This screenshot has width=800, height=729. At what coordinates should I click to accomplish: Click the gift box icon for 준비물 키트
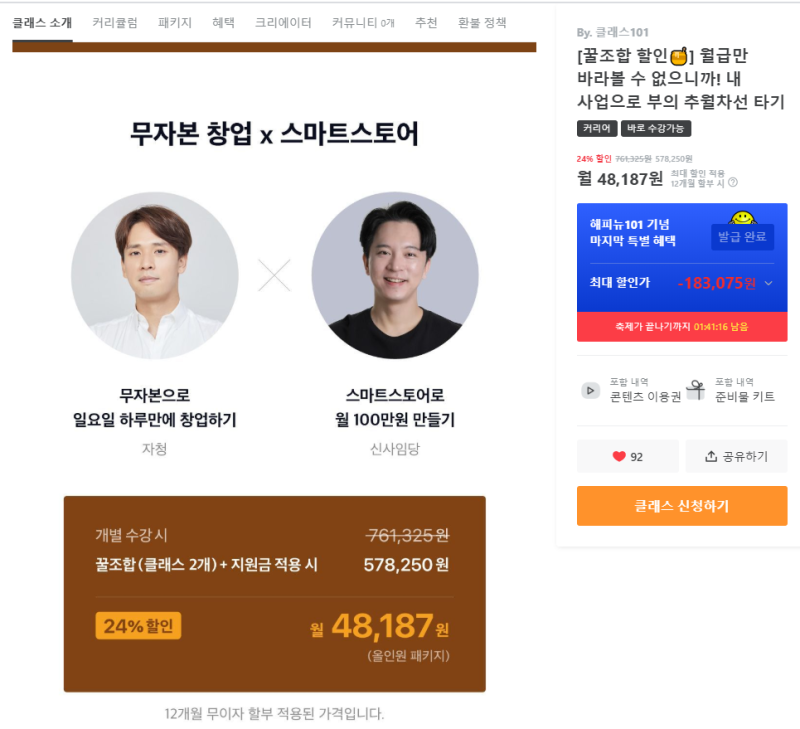[x=695, y=390]
